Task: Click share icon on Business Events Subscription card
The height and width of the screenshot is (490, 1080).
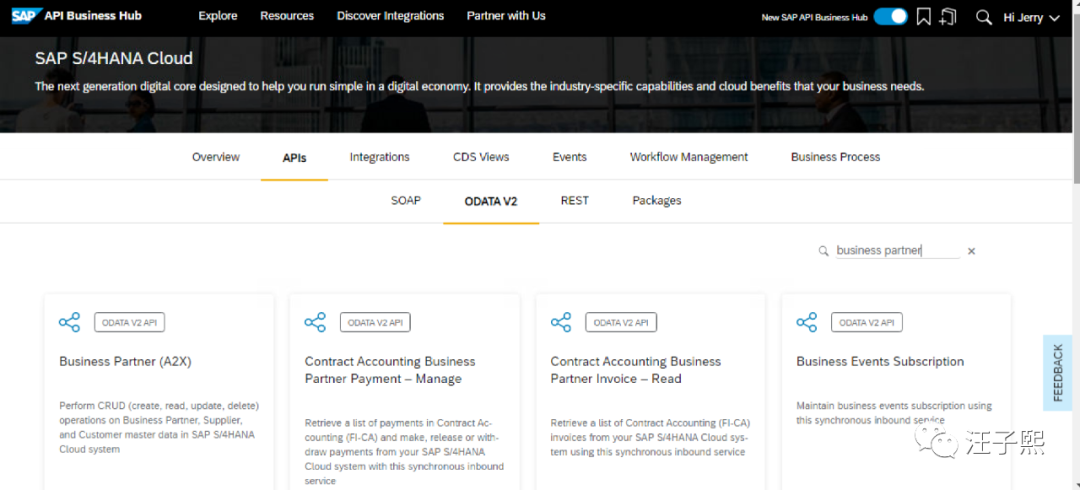Action: [807, 322]
